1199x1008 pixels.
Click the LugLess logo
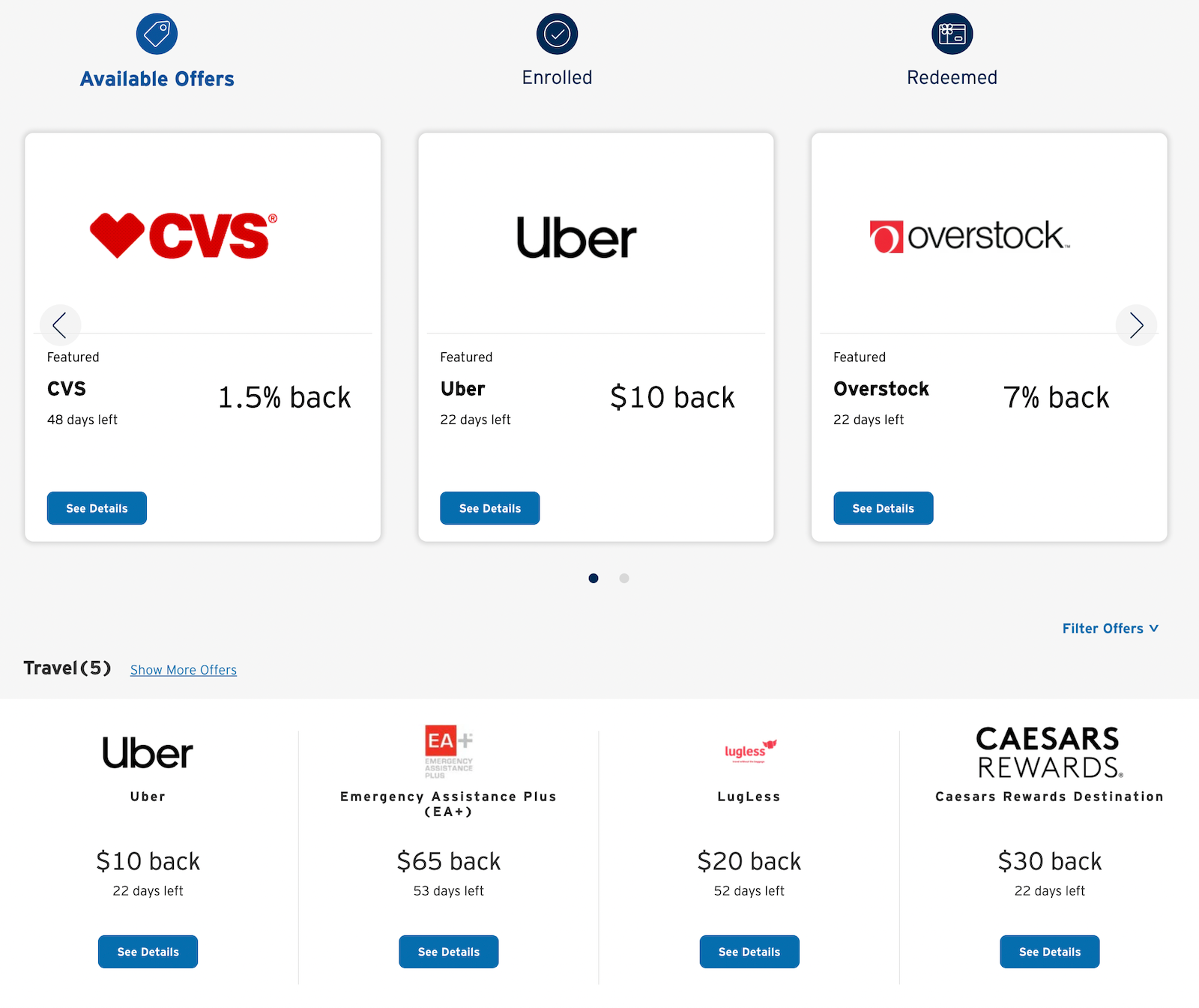click(x=750, y=750)
